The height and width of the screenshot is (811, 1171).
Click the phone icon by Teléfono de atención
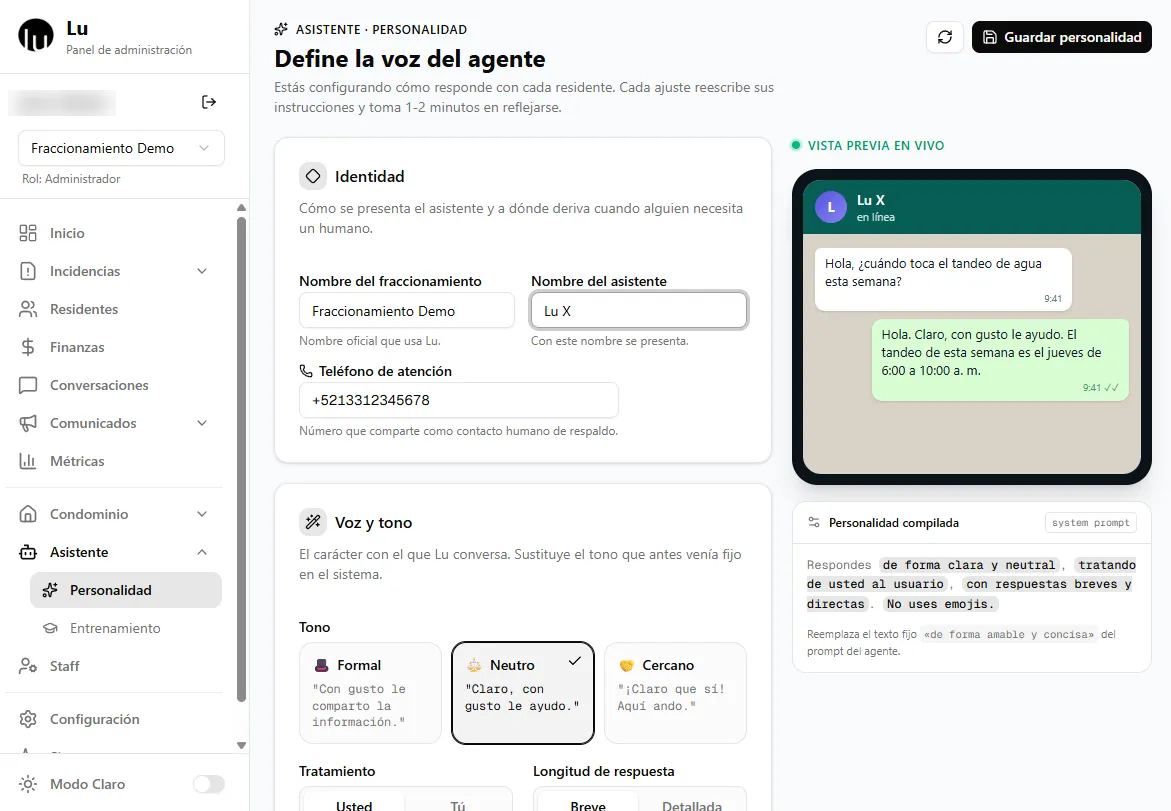305,371
